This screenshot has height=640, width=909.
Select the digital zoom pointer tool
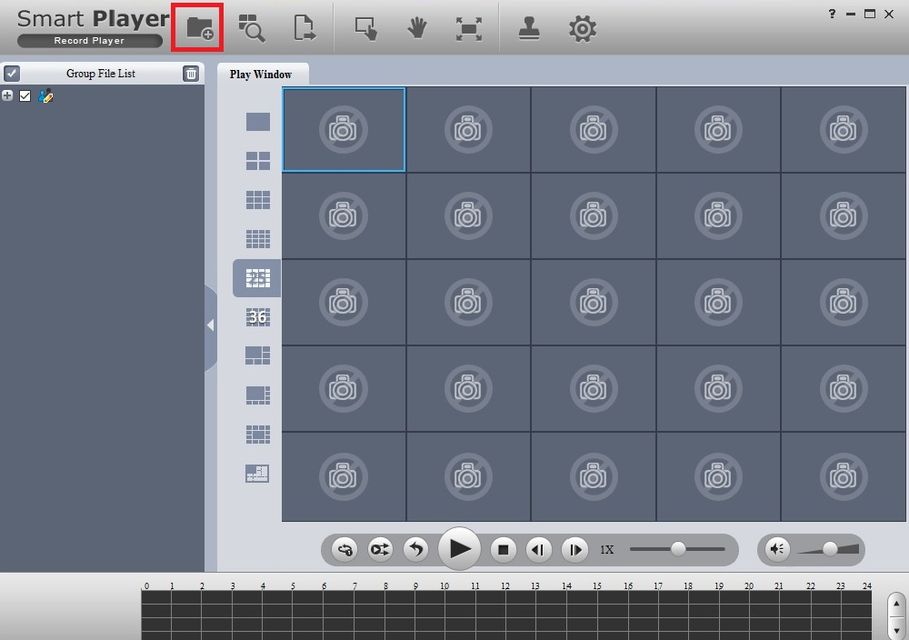366,28
